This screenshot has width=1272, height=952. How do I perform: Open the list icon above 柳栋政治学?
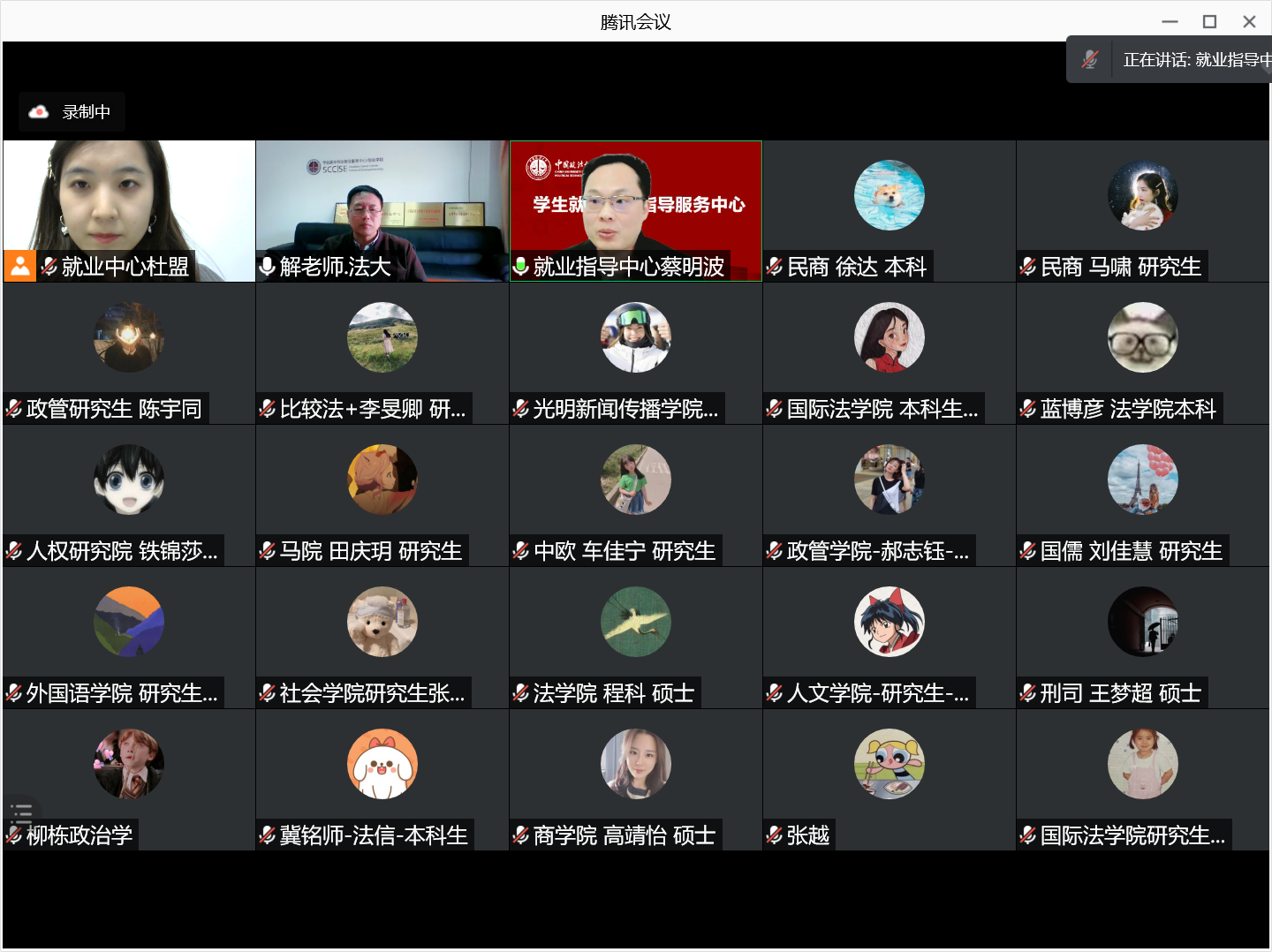point(21,812)
